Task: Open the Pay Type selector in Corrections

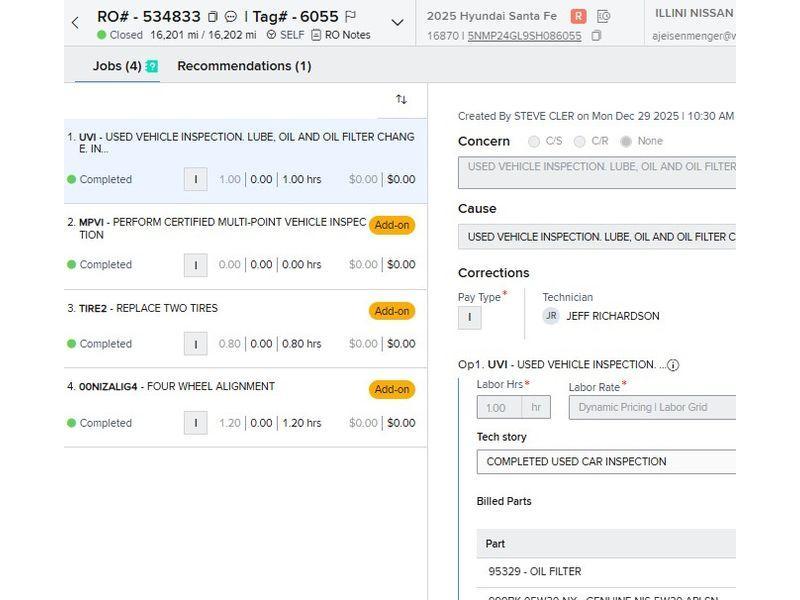Action: (469, 317)
